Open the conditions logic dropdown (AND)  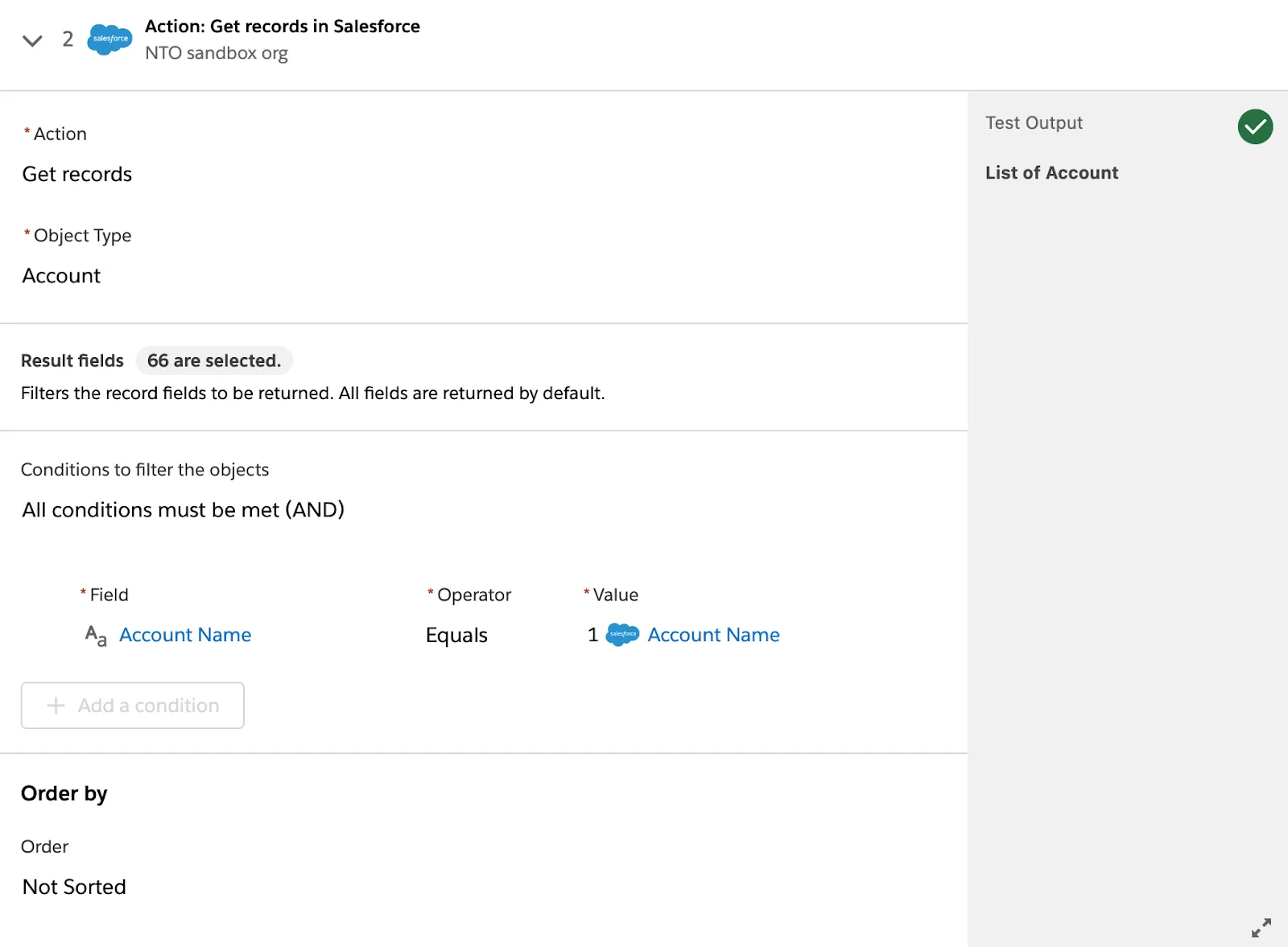[184, 509]
